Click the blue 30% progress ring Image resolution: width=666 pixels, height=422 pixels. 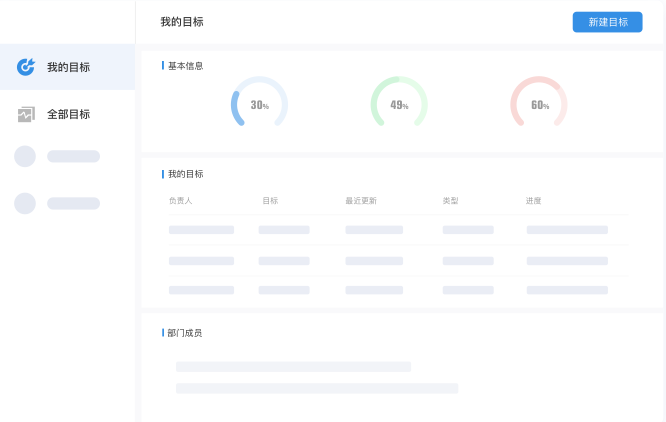pos(259,104)
